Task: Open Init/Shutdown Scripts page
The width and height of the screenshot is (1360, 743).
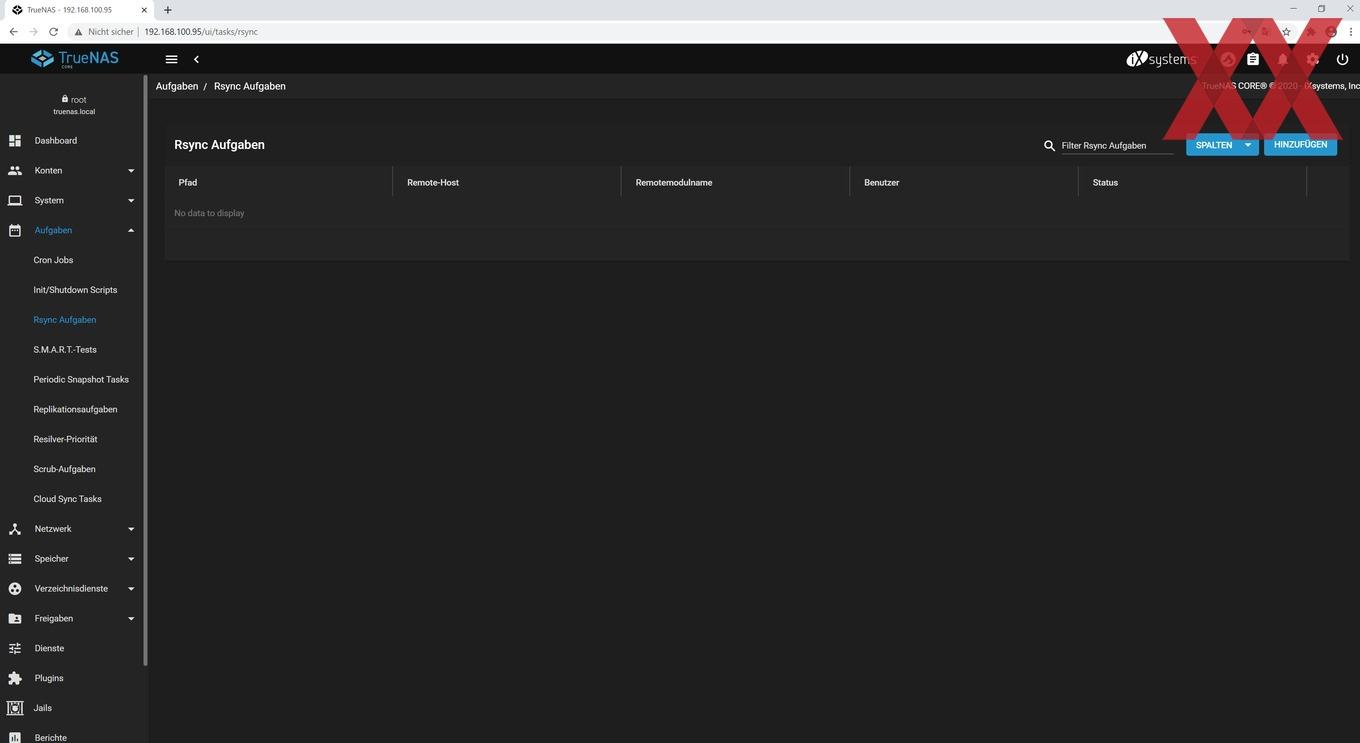Action: pyautogui.click(x=75, y=290)
